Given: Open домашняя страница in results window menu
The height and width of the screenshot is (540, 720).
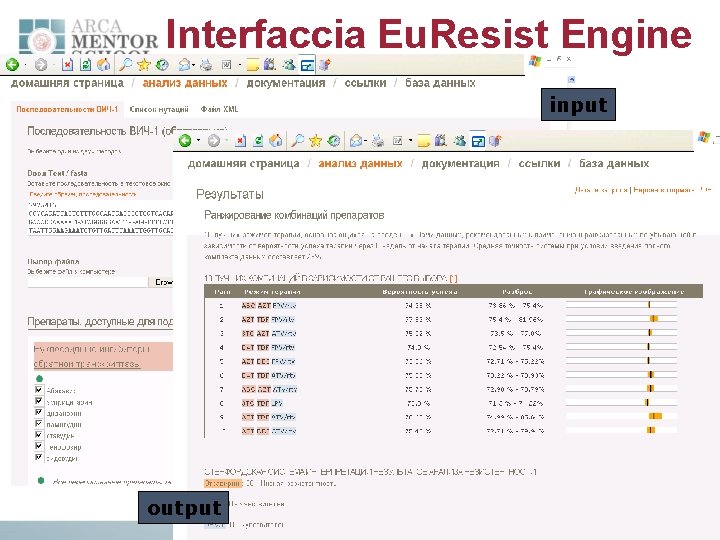Looking at the screenshot, I should [243, 163].
